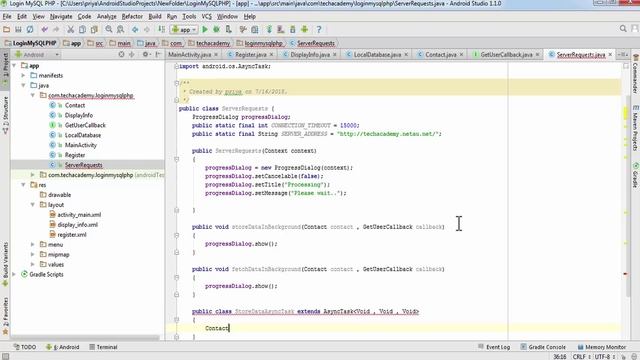Click the Synchronize toolbar icon

tap(30, 29)
